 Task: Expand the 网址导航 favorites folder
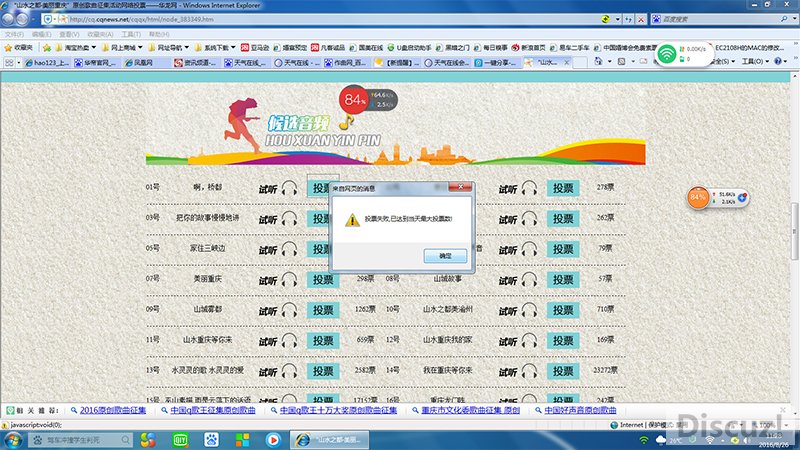tap(168, 47)
